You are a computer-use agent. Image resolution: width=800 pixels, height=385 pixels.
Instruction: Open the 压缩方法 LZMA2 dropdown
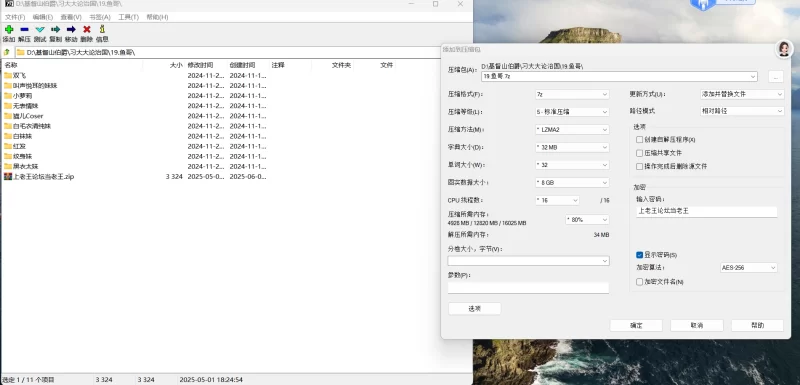point(571,130)
